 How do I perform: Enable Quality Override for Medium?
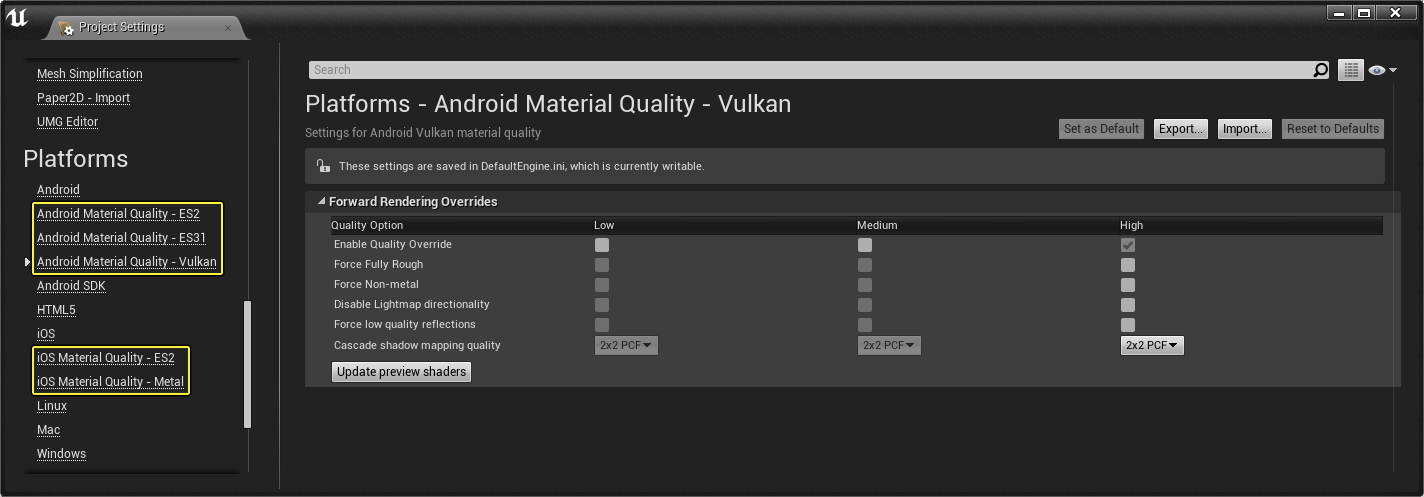pos(865,245)
